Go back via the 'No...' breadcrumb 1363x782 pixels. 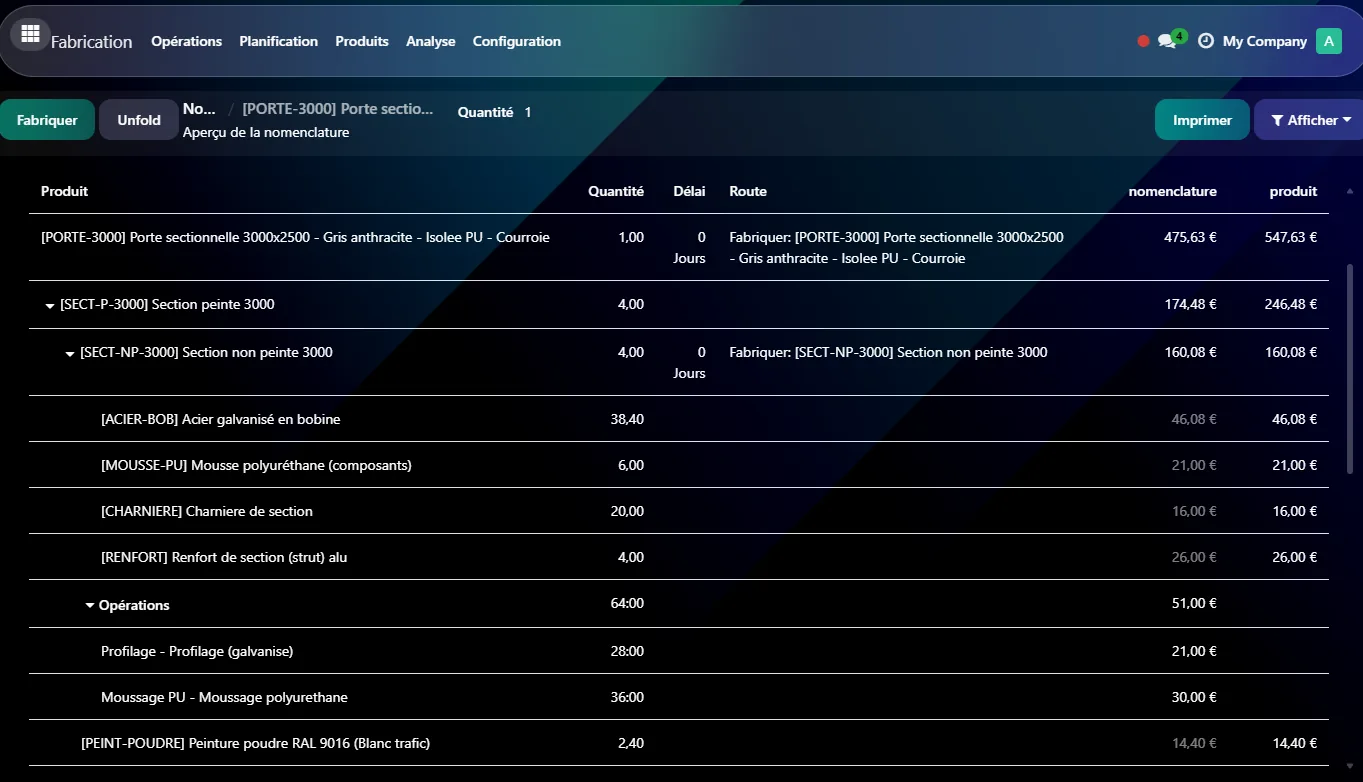coord(200,109)
